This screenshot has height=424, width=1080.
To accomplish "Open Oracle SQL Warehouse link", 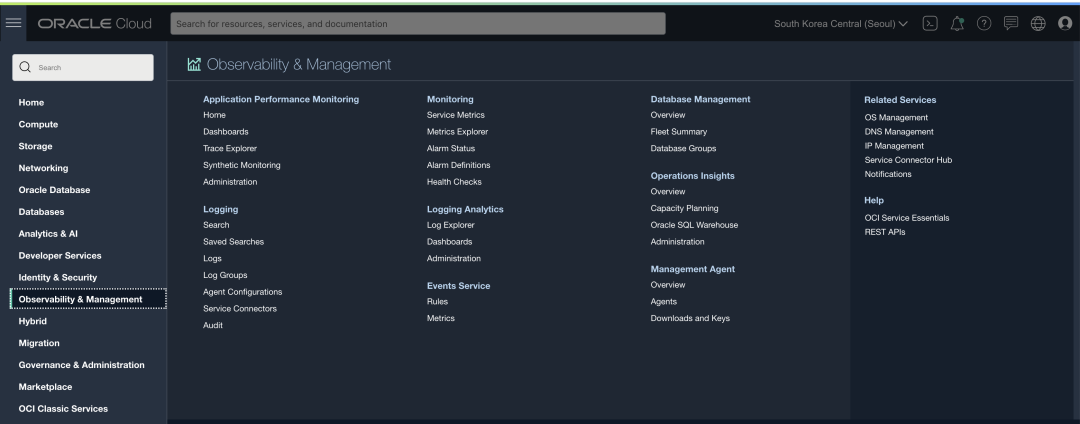I will (694, 225).
